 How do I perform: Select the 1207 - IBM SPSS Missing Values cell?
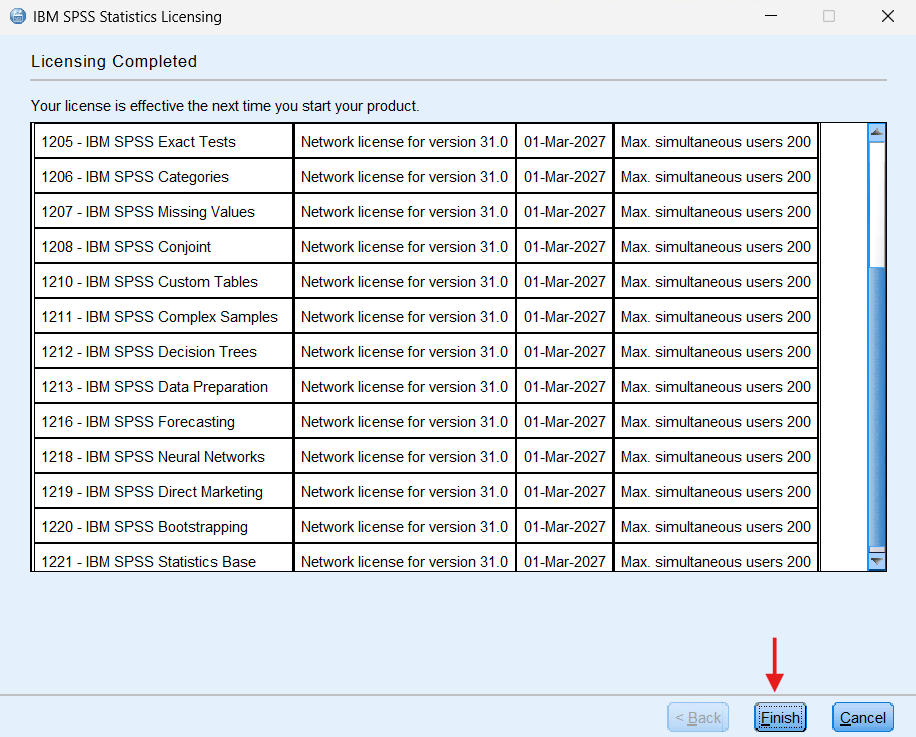[x=164, y=211]
